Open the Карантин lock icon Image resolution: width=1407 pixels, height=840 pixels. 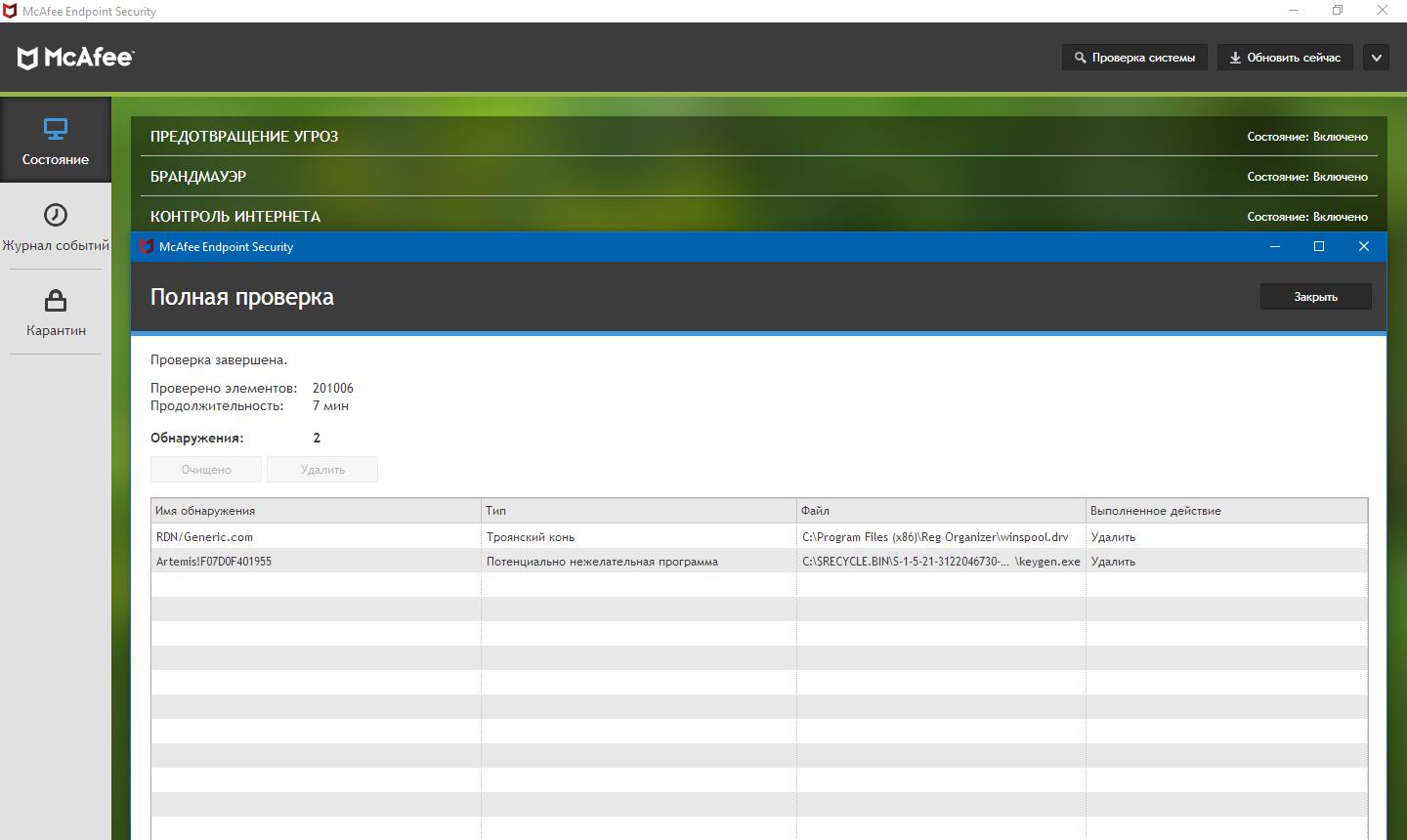point(56,300)
